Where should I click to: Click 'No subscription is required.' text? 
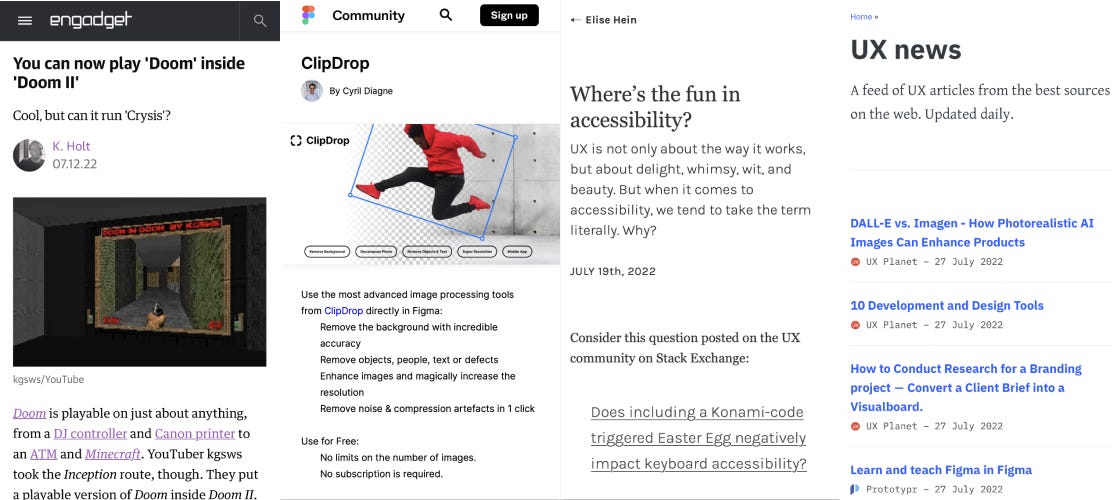coord(382,474)
